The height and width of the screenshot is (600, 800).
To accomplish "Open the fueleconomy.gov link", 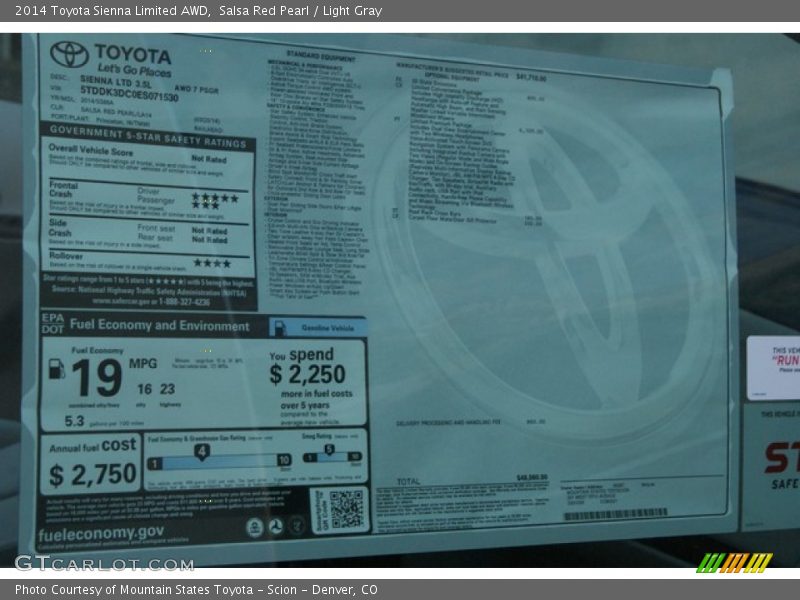I will click(x=101, y=533).
